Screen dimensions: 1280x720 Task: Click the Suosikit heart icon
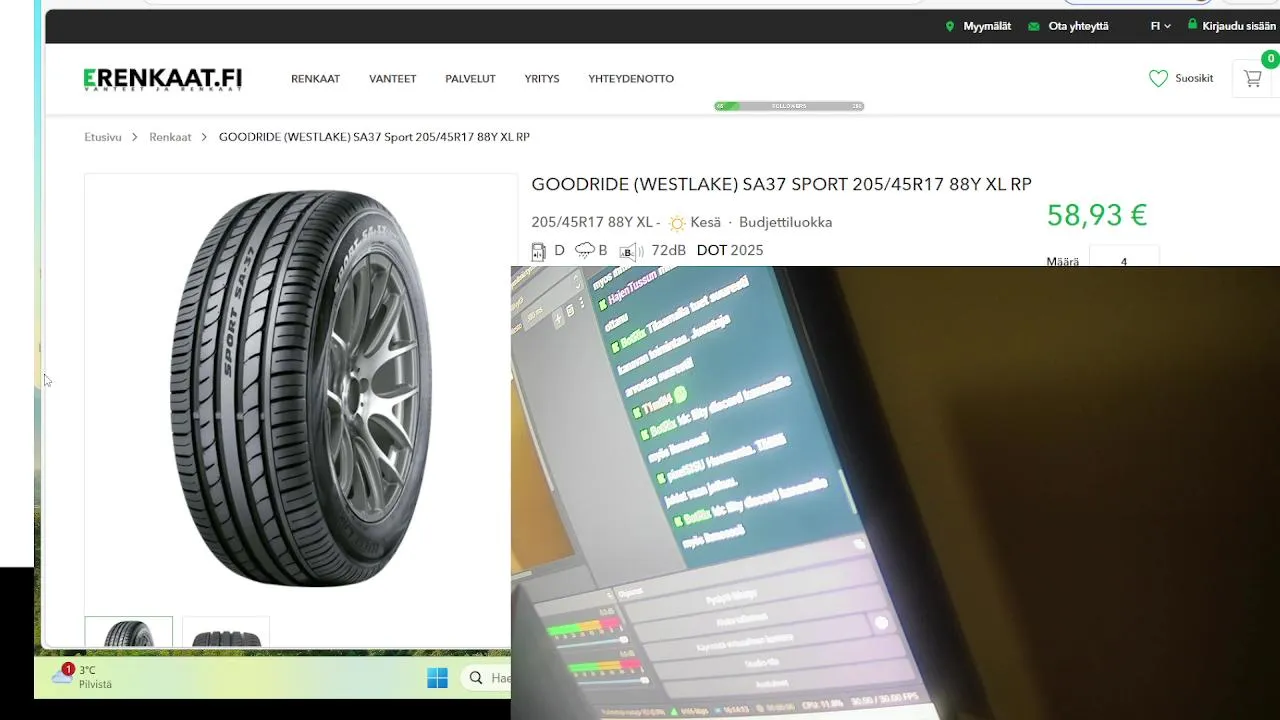tap(1158, 78)
